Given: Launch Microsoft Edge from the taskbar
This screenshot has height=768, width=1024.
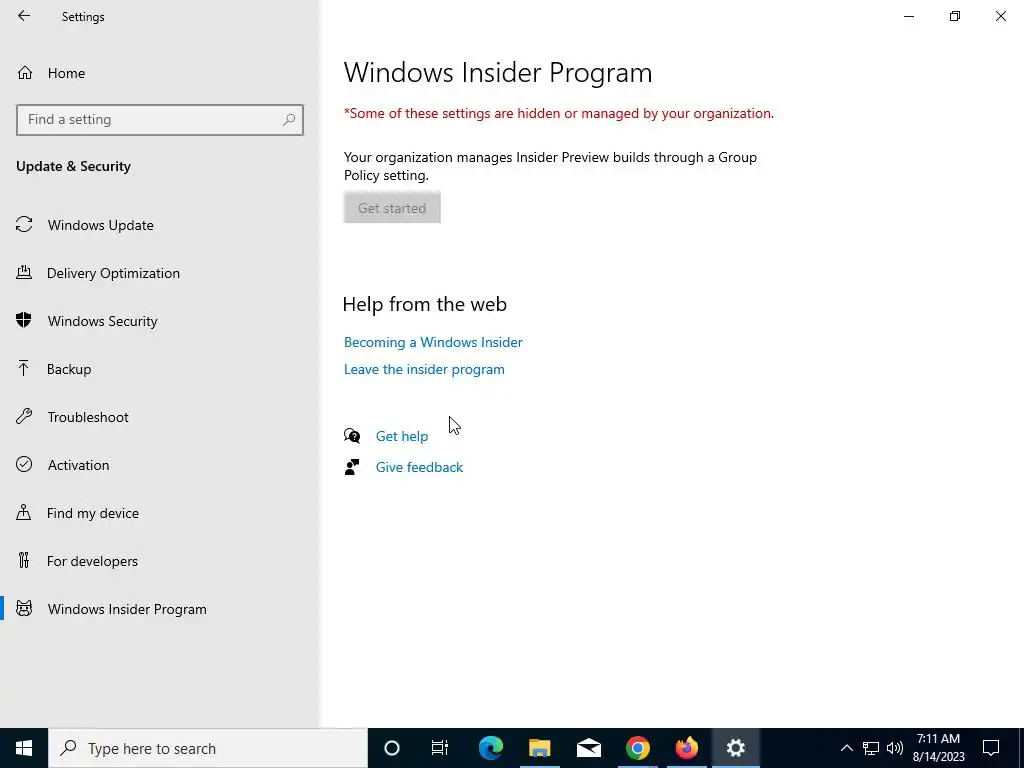Looking at the screenshot, I should 490,748.
